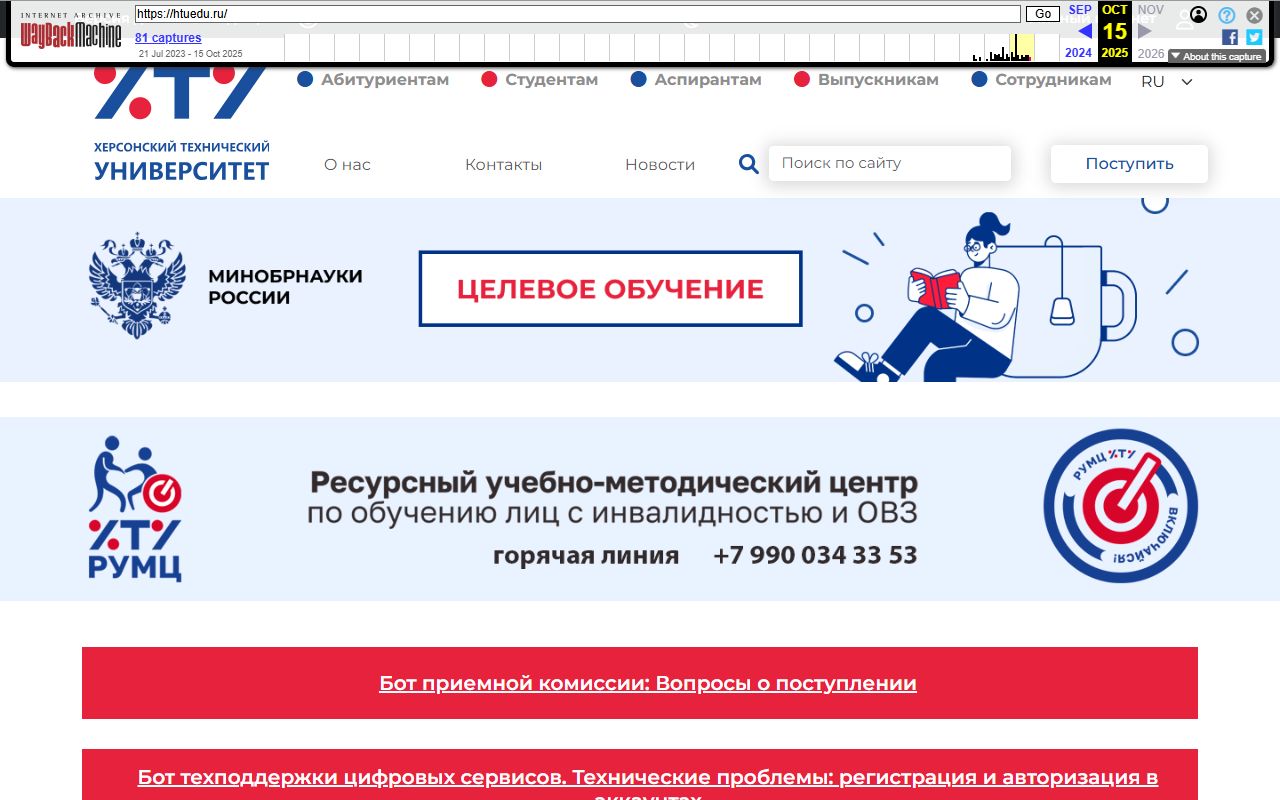Open the RU language dropdown
This screenshot has height=800, width=1280.
(1167, 82)
